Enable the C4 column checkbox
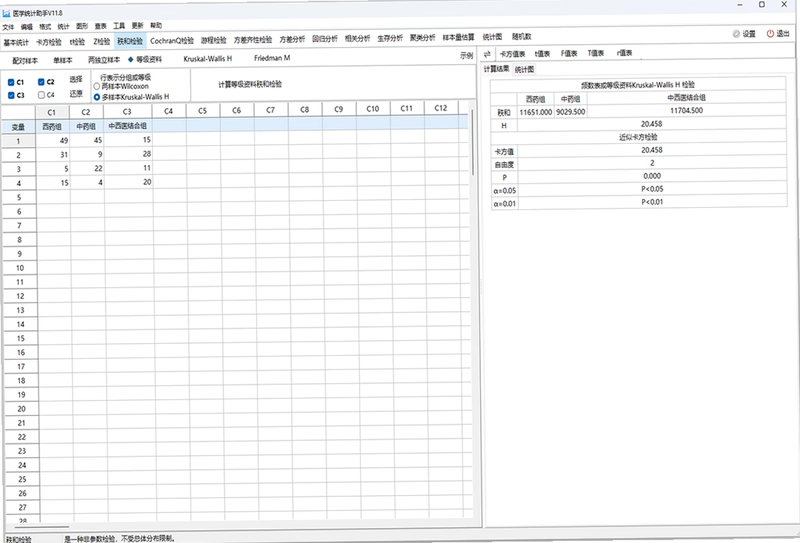 click(x=41, y=95)
